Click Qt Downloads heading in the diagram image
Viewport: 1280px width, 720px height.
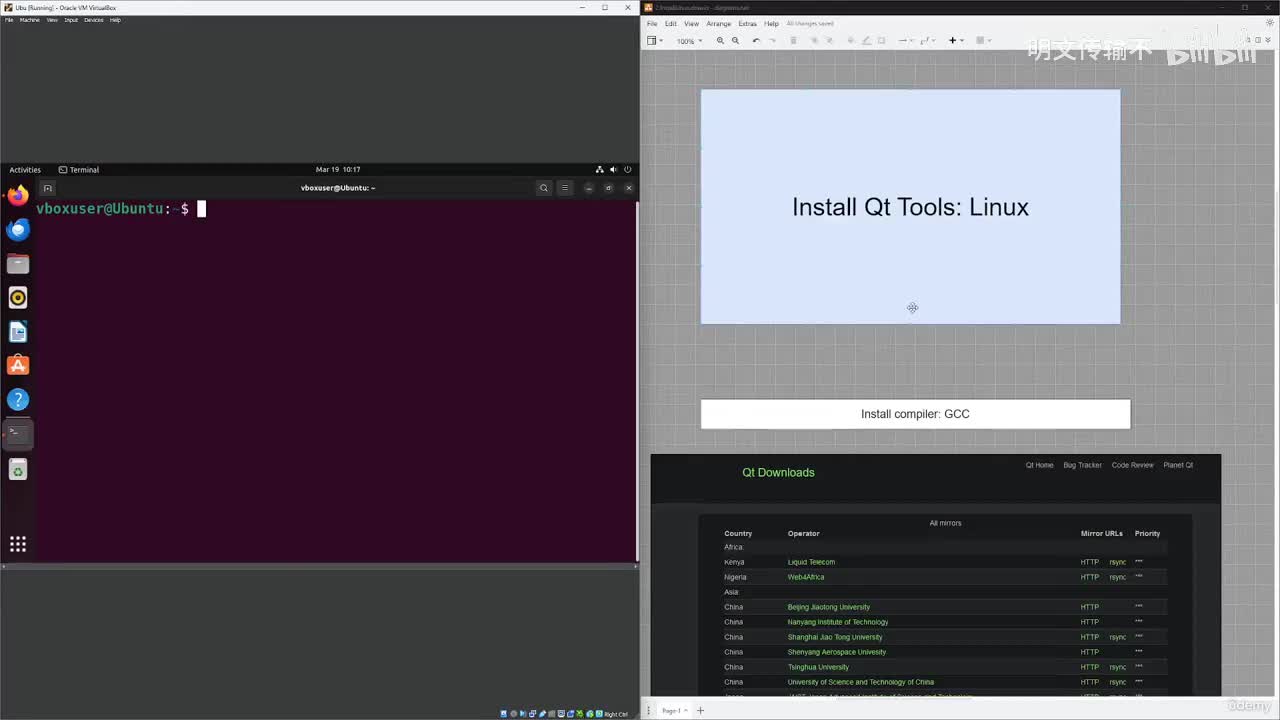(778, 473)
